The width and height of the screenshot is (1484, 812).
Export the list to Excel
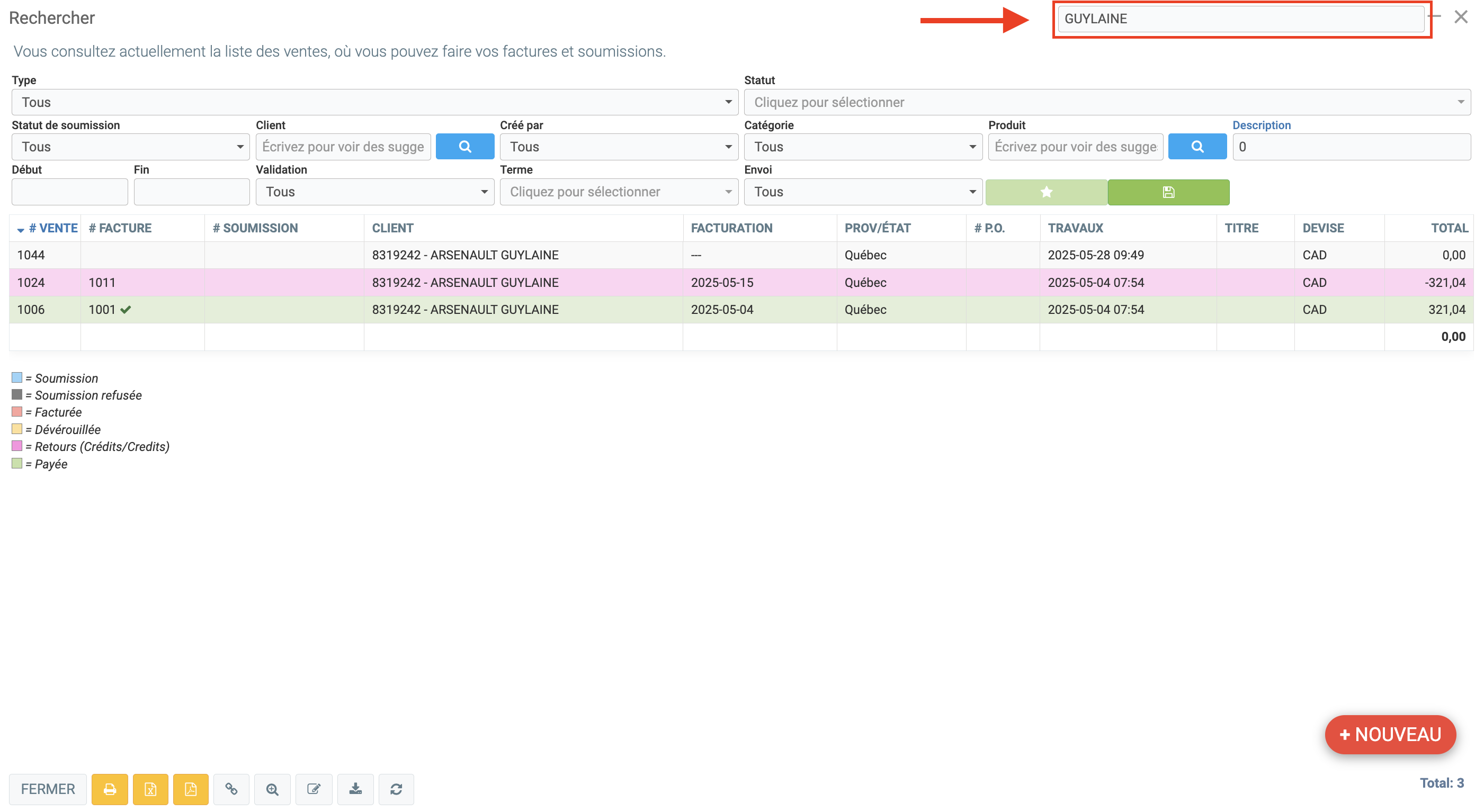click(x=150, y=789)
